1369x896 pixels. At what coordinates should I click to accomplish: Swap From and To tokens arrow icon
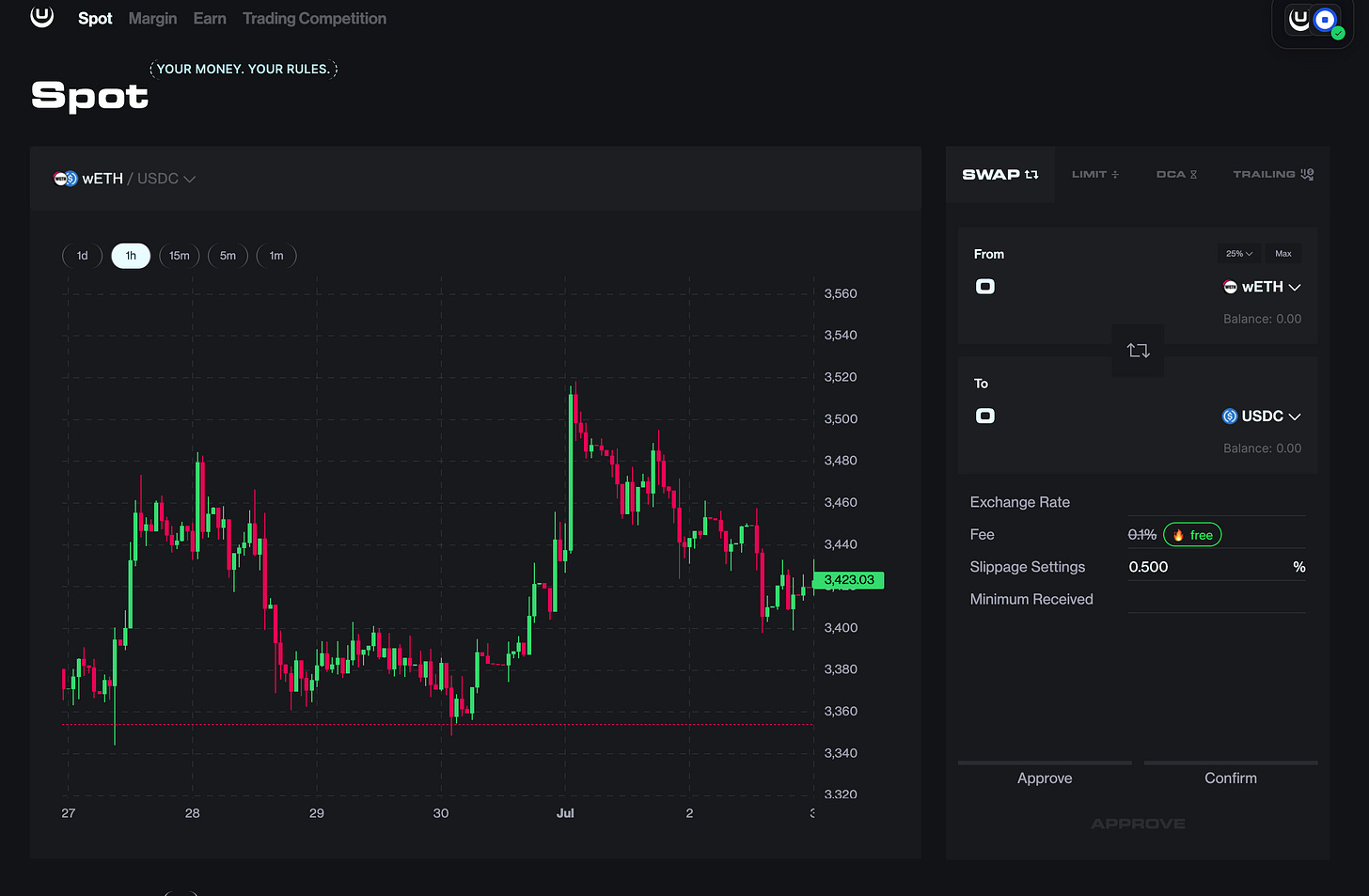point(1138,351)
